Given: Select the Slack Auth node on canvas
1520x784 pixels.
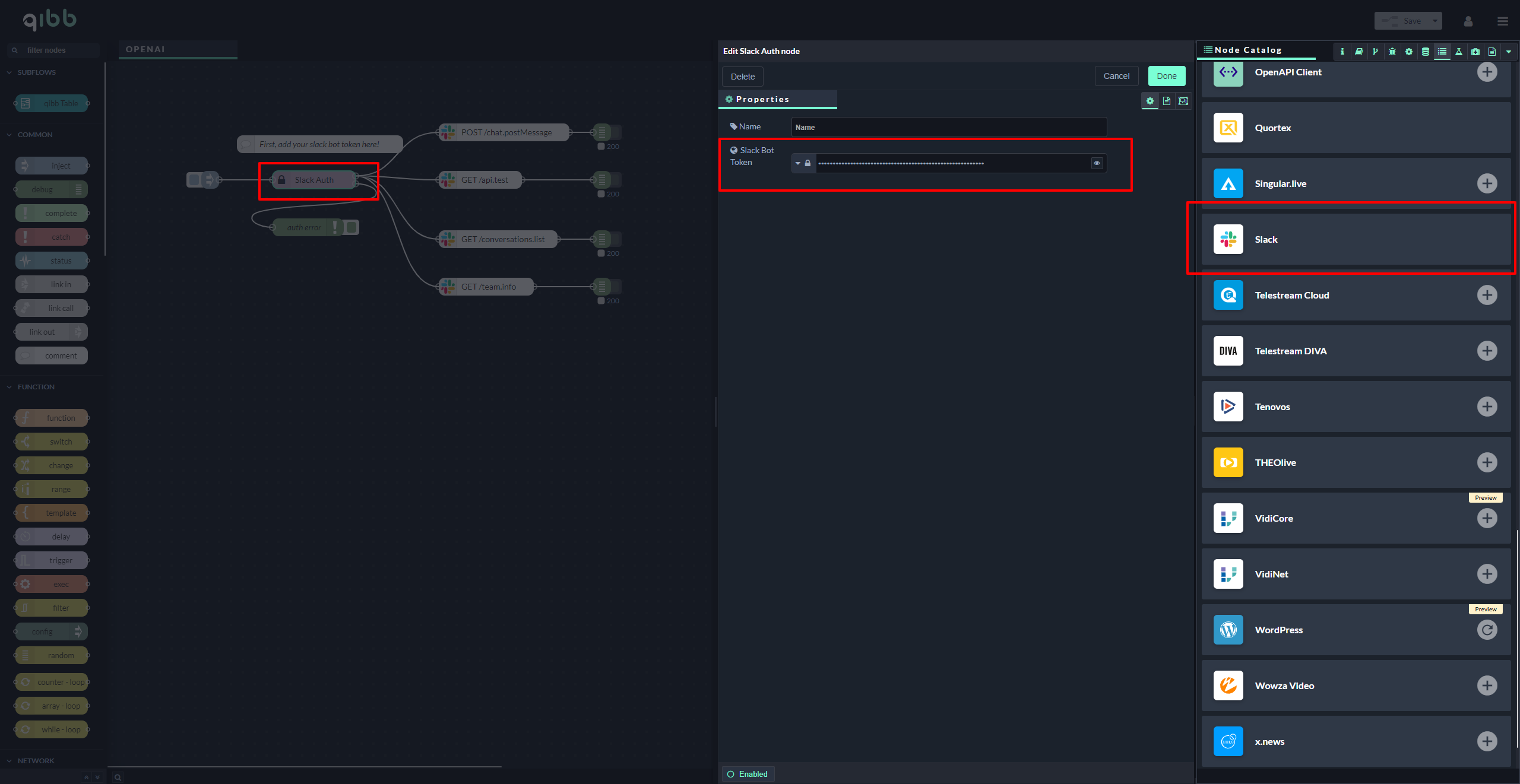Looking at the screenshot, I should point(315,180).
